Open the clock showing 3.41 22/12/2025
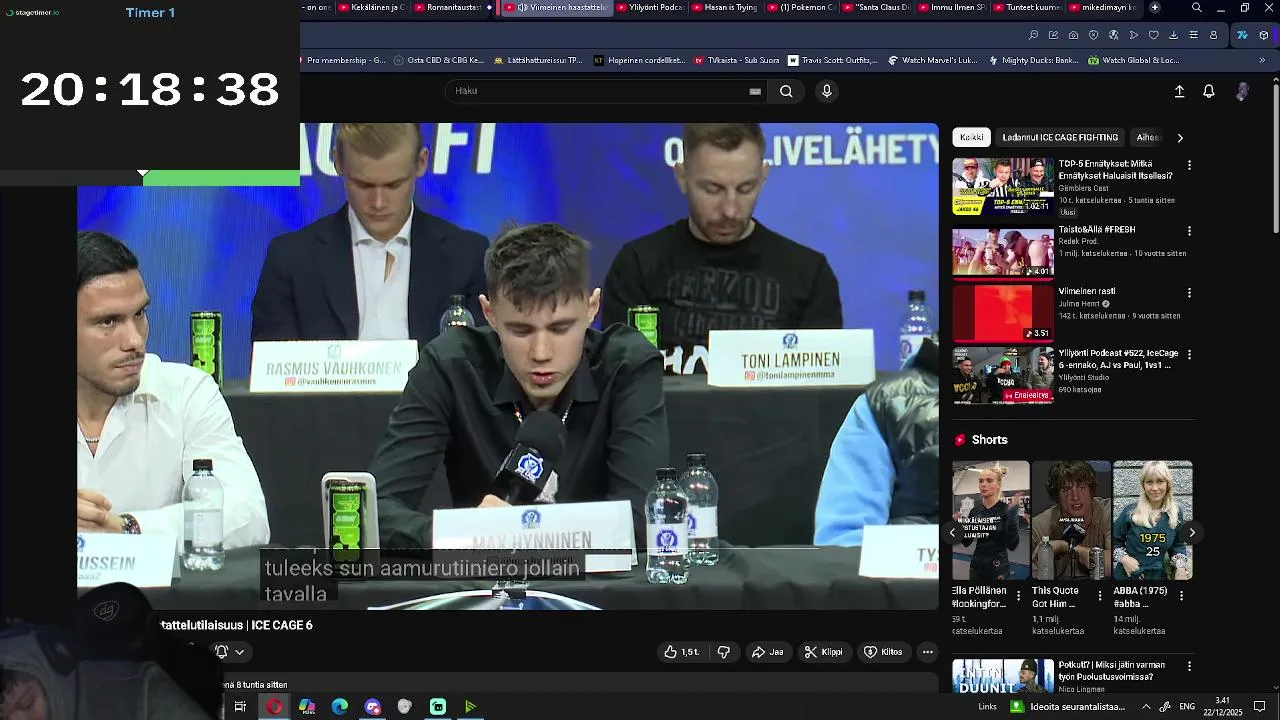 tap(1223, 706)
